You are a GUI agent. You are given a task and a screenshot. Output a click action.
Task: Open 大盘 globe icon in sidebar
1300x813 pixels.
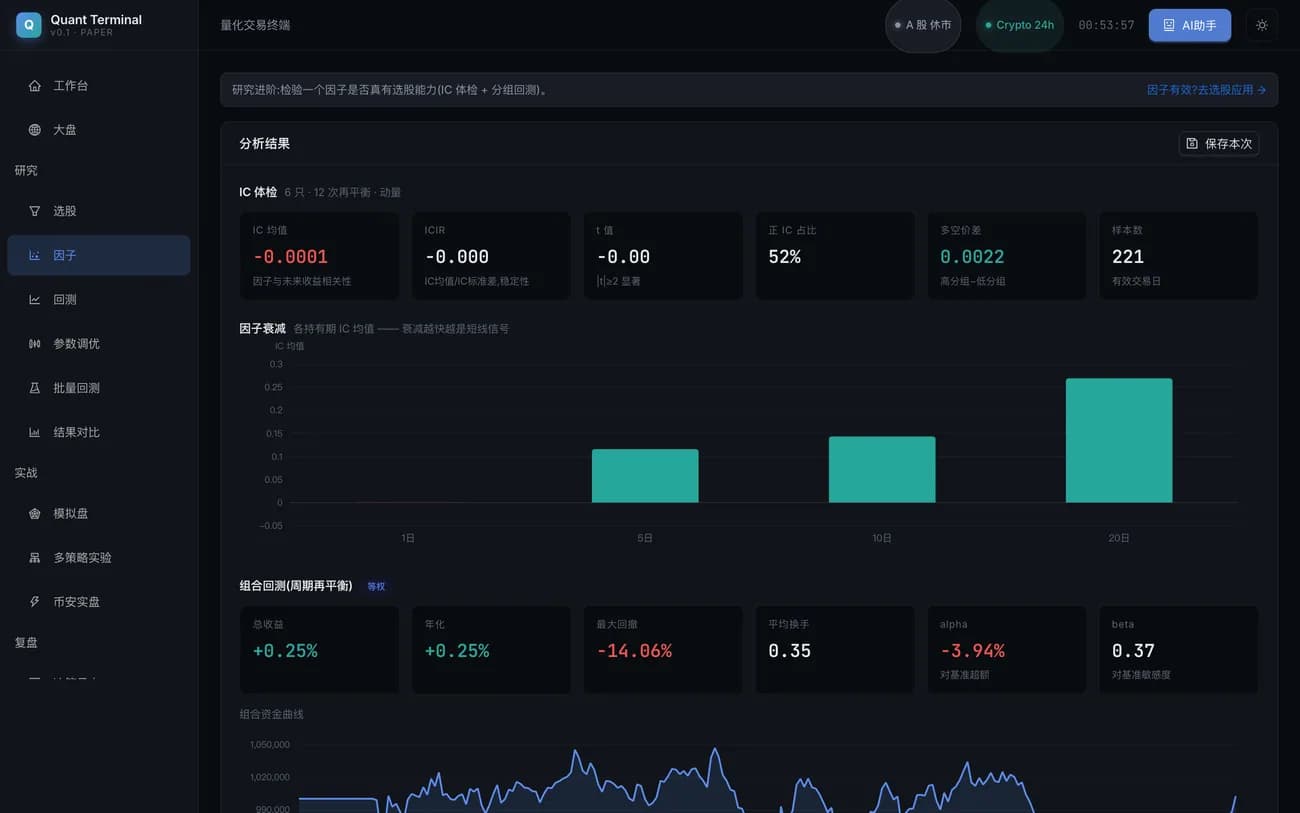[35, 130]
